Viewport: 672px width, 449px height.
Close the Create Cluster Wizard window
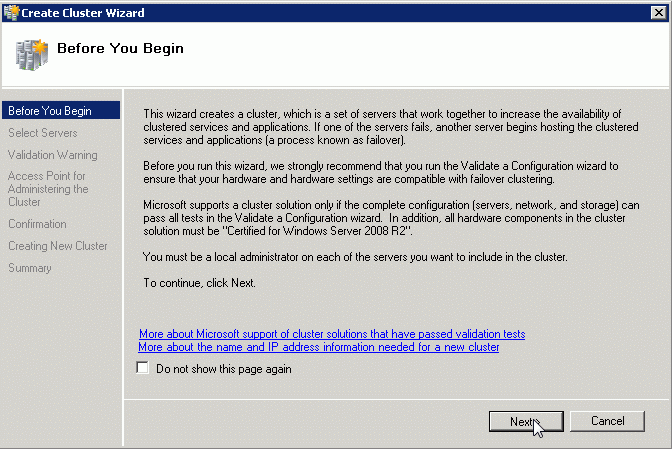point(658,12)
